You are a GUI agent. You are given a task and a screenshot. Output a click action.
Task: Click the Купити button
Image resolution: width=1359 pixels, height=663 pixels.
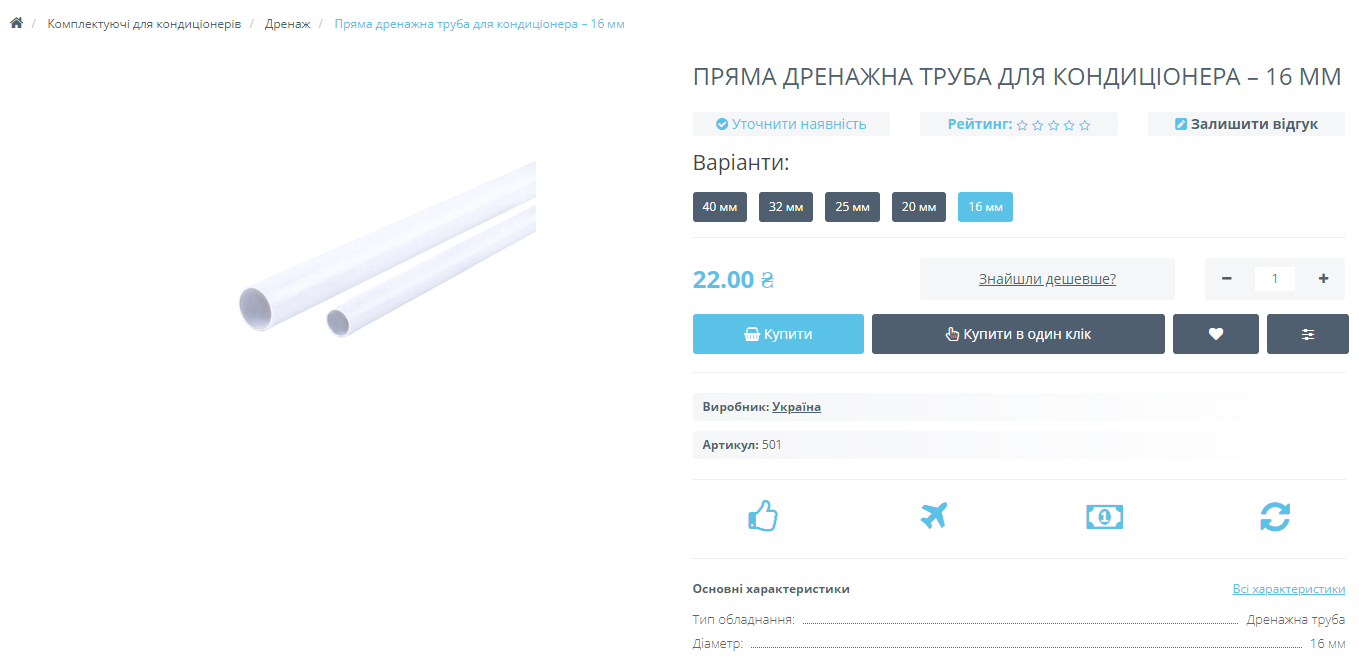778,334
